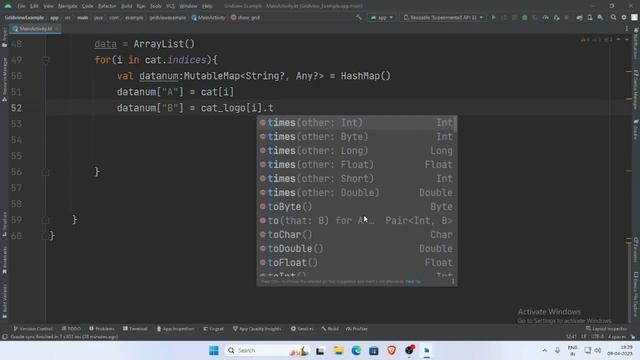
Task: Click show_grid breadcrumb in navigation bar
Action: pos(245,18)
